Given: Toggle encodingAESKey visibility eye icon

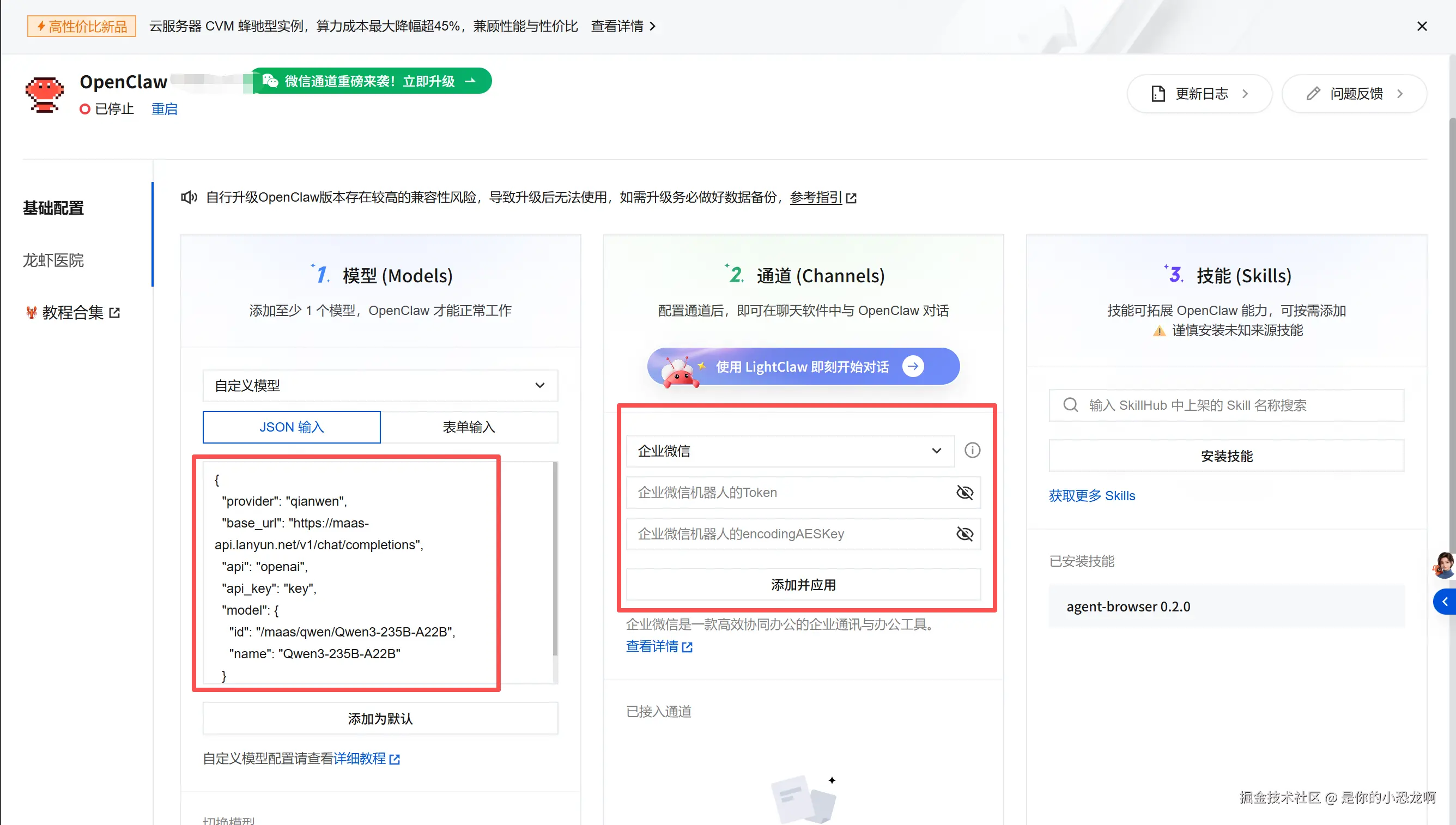Looking at the screenshot, I should click(x=964, y=534).
